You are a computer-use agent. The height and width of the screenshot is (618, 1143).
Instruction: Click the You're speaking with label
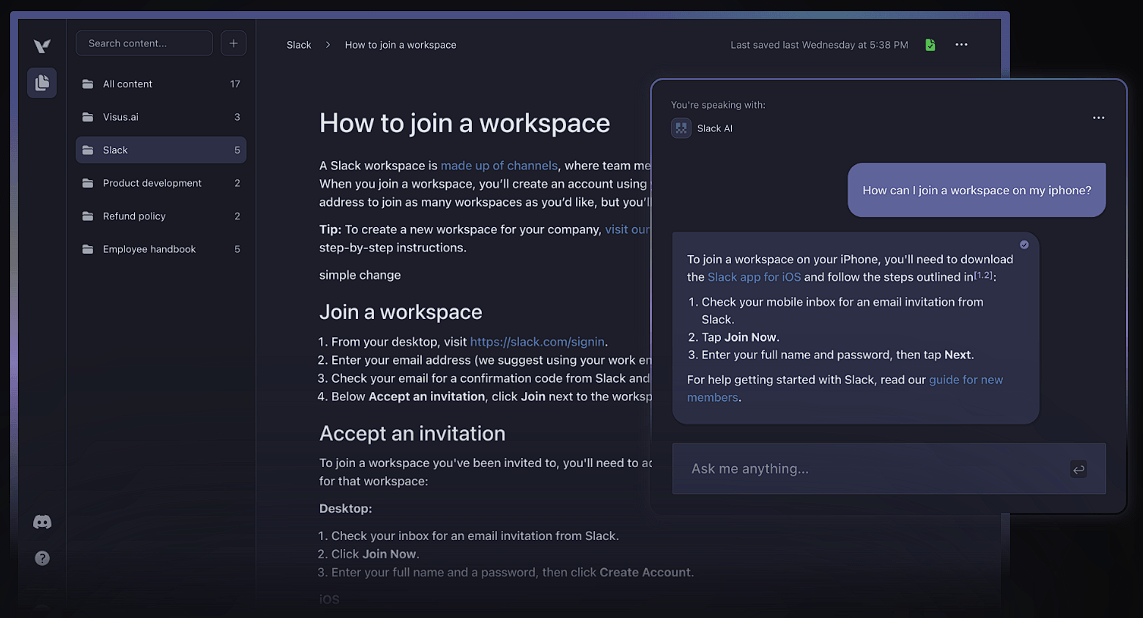point(718,105)
